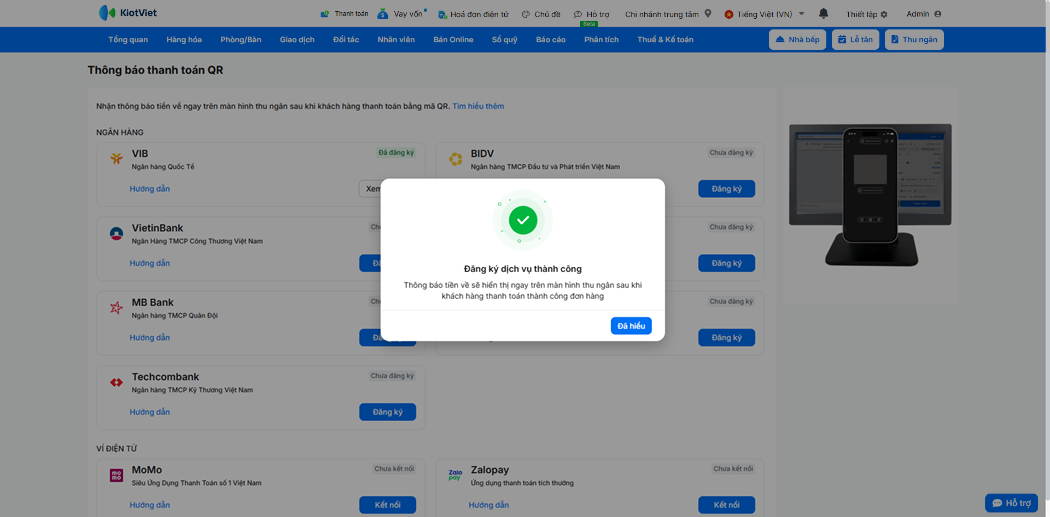Open the Giao dịch menu
Screen dimensions: 1050x517
point(297,40)
